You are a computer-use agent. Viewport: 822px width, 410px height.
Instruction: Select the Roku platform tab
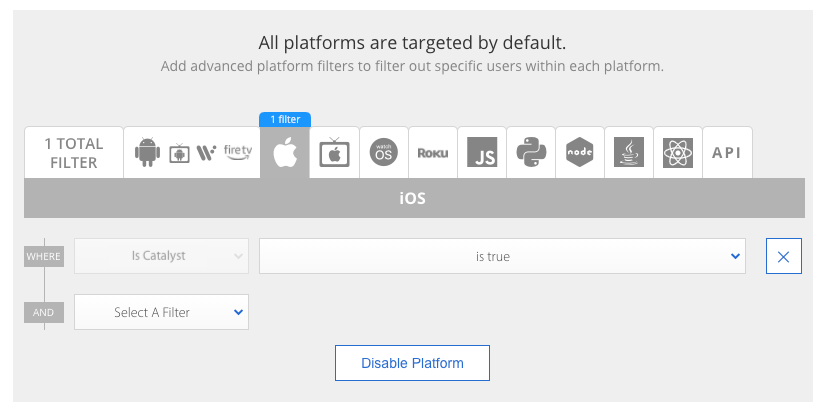[433, 153]
